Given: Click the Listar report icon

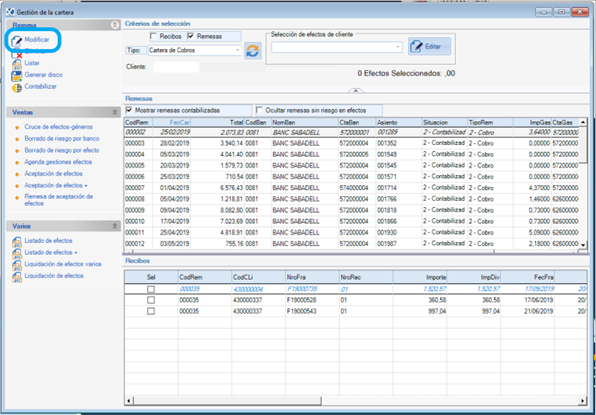Looking at the screenshot, I should (x=17, y=64).
